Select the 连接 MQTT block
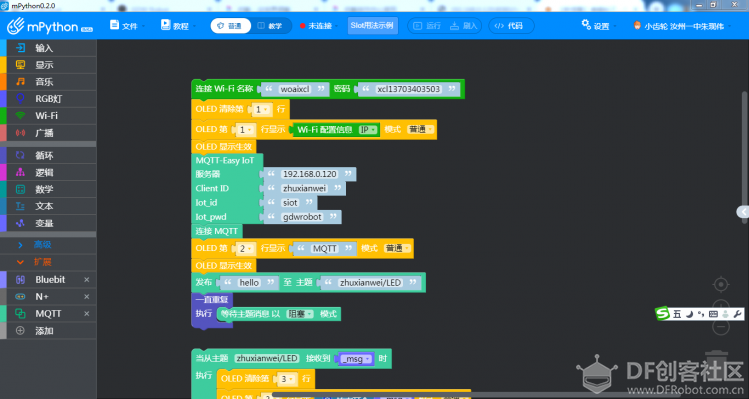This screenshot has height=399, width=749. (x=216, y=231)
